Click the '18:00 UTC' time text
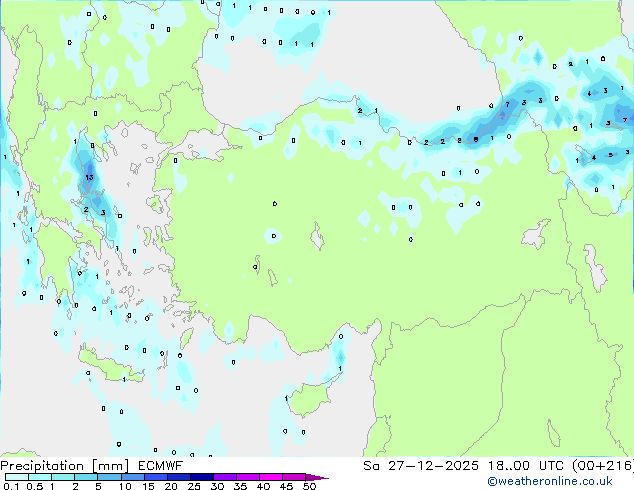This screenshot has width=634, height=490. pyautogui.click(x=526, y=466)
